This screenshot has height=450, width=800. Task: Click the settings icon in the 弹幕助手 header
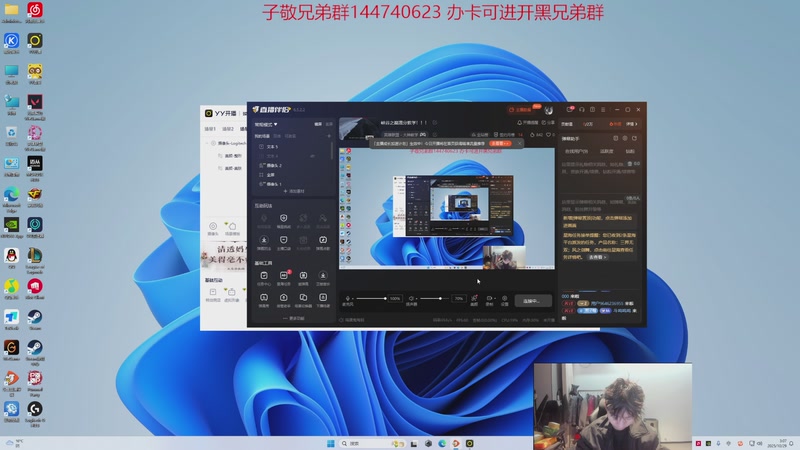tap(625, 138)
